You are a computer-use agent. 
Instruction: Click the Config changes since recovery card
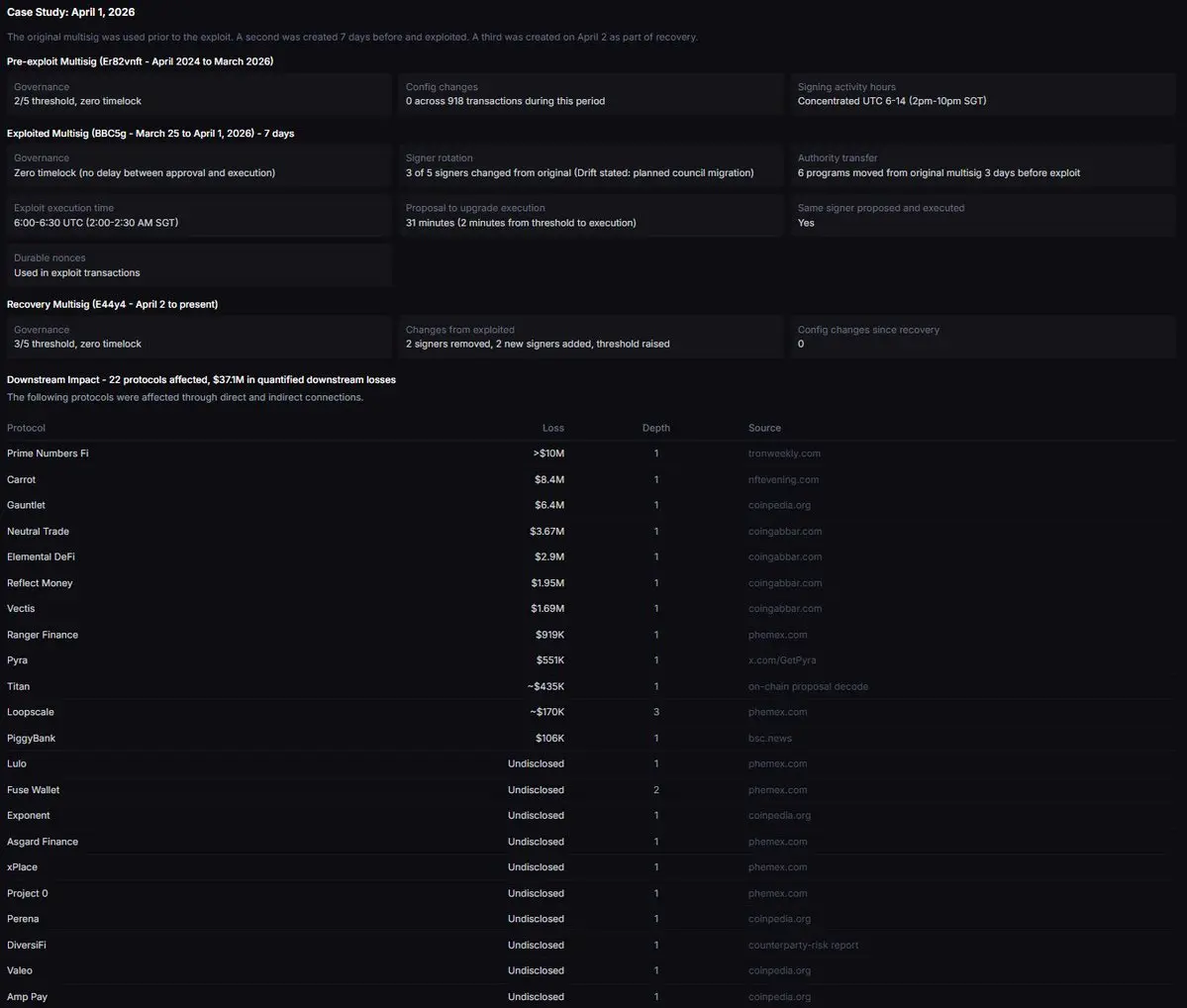point(982,337)
